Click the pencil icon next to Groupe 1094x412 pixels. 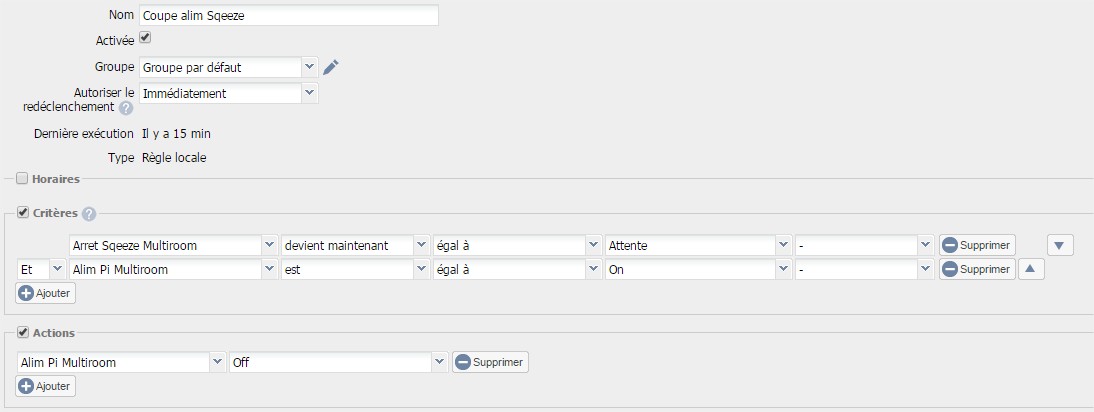click(x=331, y=68)
